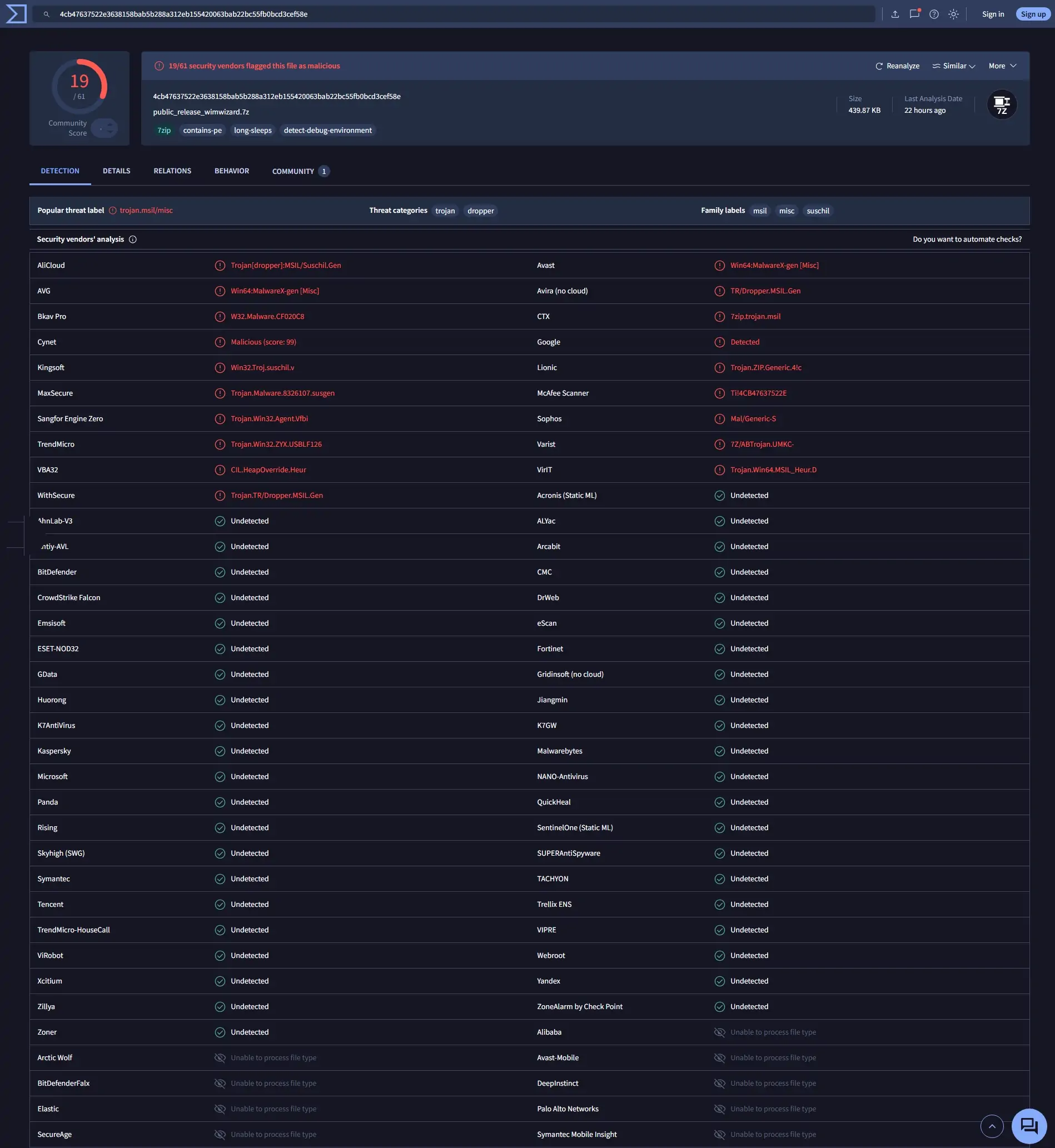Click the TR/Dropper.MSIL.Gen result for Avira
This screenshot has height=1148, width=1055.
click(x=765, y=291)
